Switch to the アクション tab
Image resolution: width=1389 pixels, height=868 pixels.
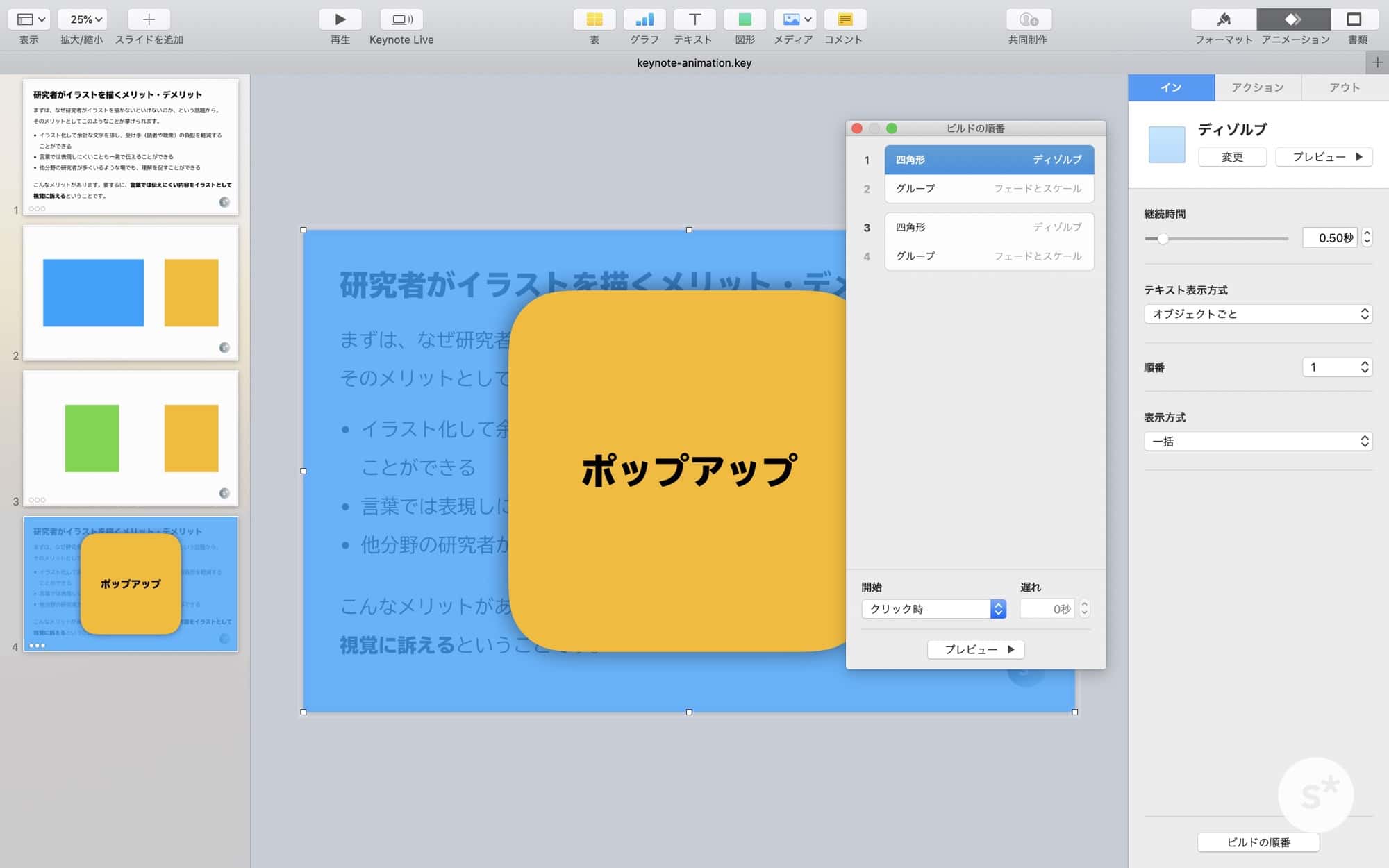1257,87
